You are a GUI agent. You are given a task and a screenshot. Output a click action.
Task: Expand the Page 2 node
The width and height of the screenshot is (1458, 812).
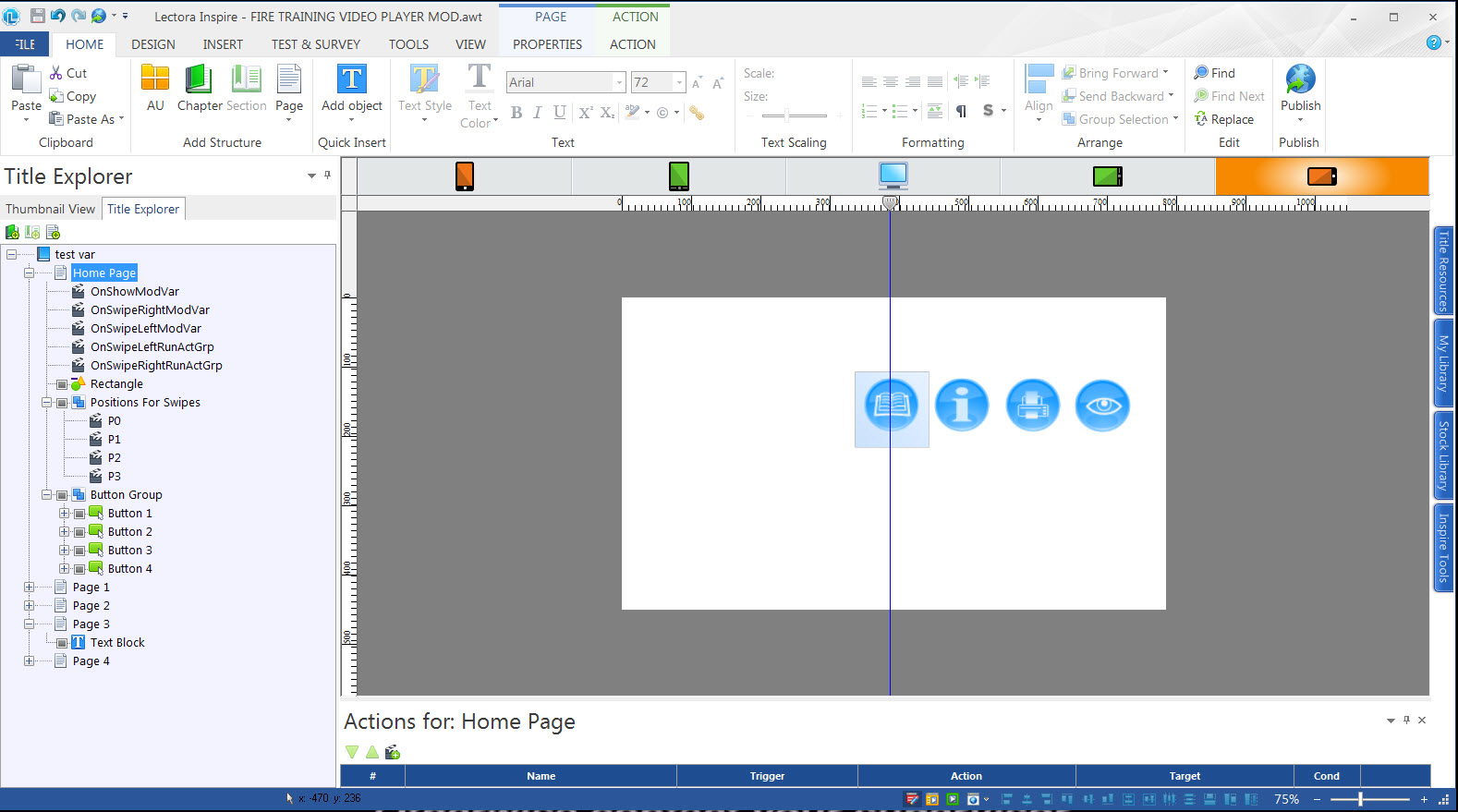click(29, 606)
